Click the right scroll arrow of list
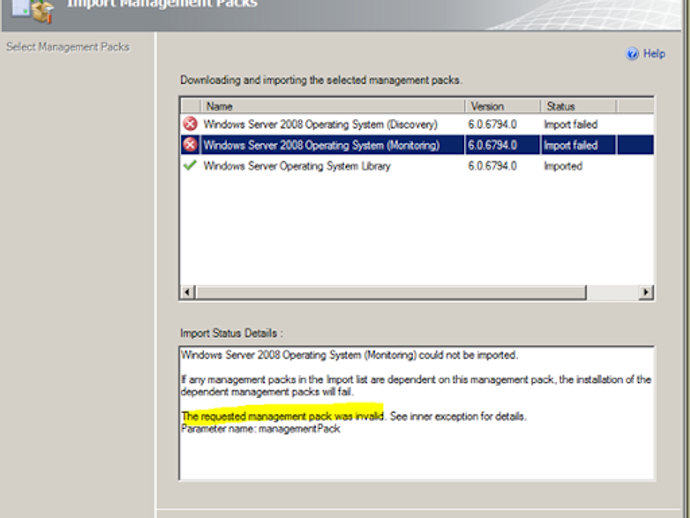The image size is (690, 518). [646, 292]
